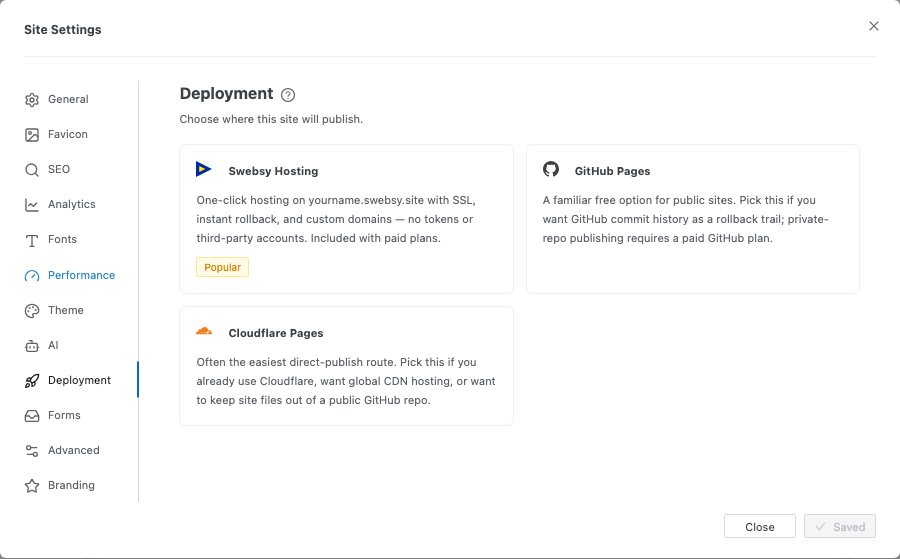Select the Deployment section label
The width and height of the screenshot is (900, 559).
pyautogui.click(x=79, y=381)
